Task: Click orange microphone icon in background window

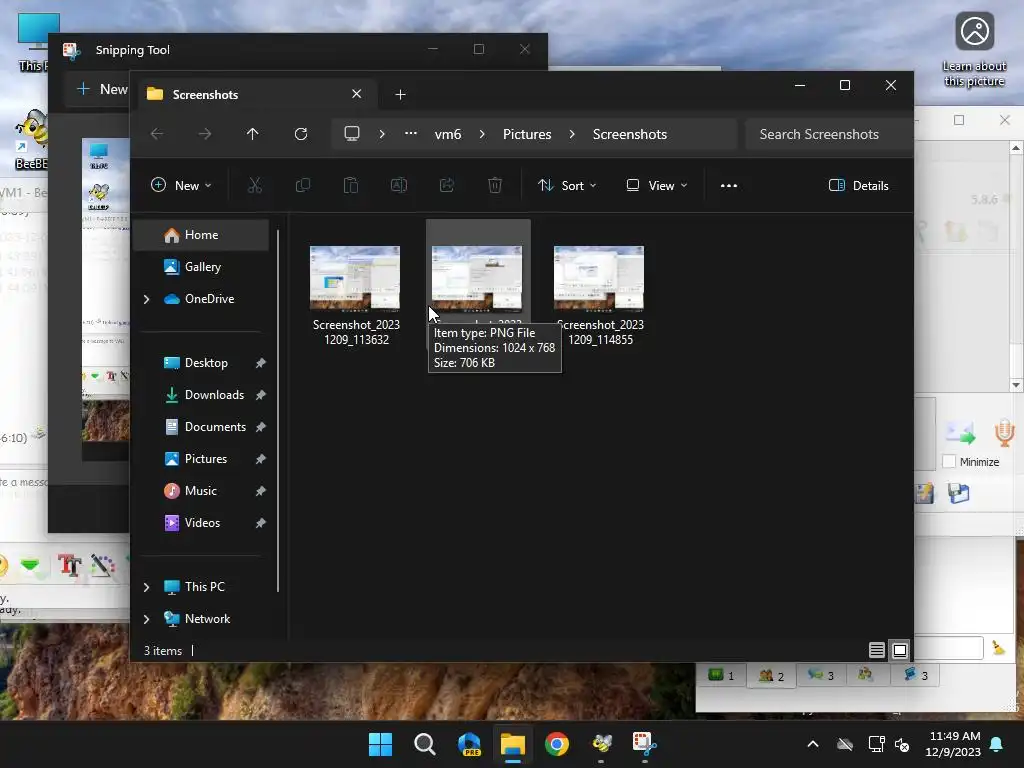Action: pyautogui.click(x=1004, y=432)
